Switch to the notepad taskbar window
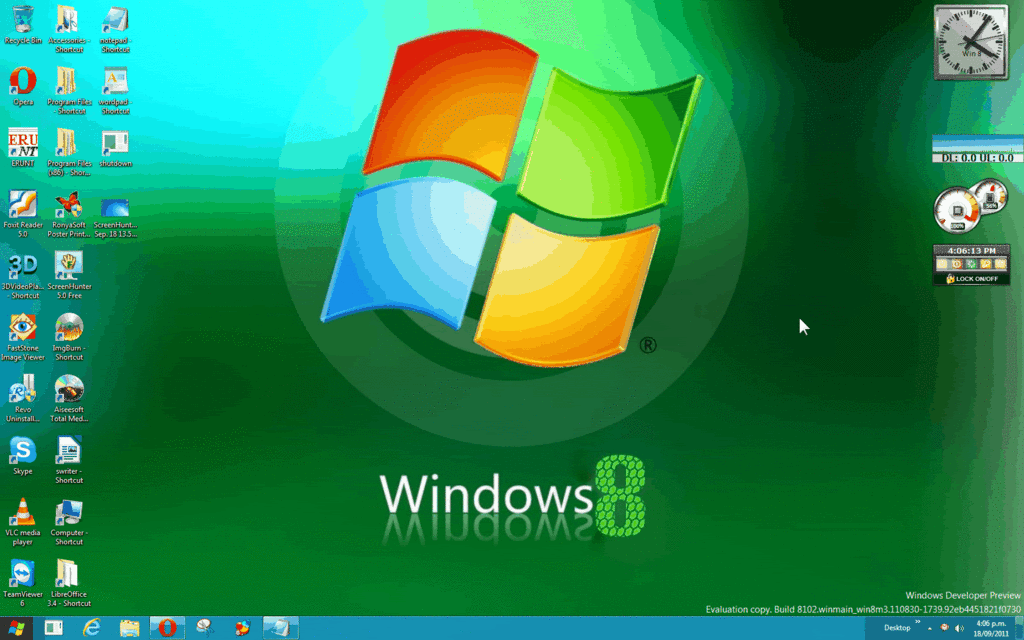 point(281,628)
